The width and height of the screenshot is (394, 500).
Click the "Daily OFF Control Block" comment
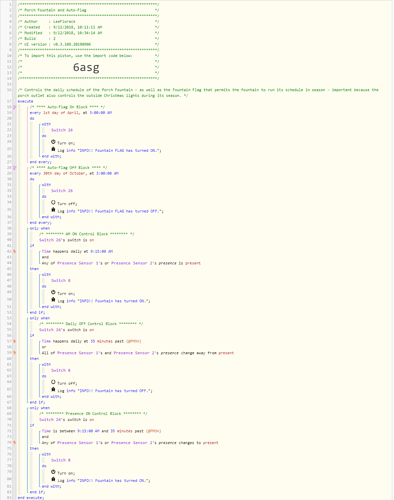tap(91, 324)
